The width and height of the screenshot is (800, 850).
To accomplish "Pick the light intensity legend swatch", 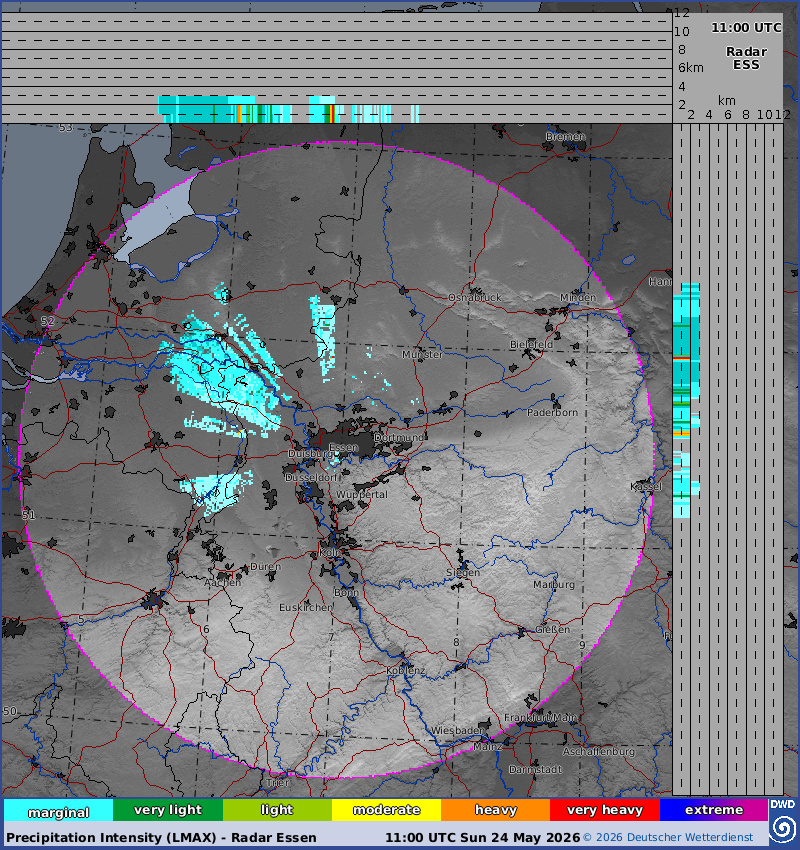I will click(277, 810).
